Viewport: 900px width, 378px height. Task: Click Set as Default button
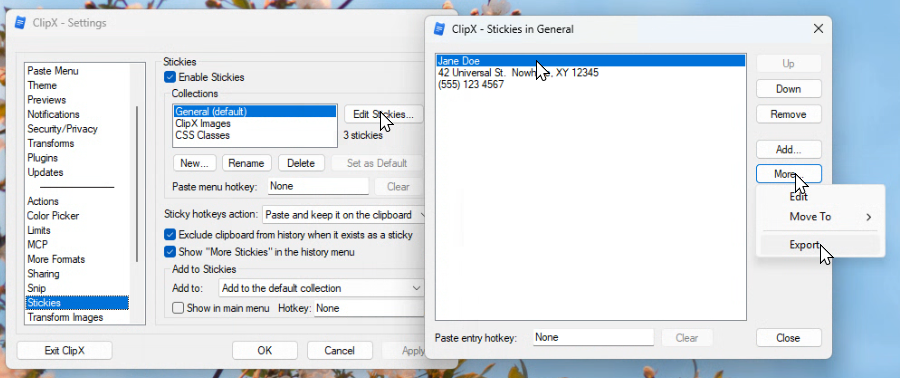[x=377, y=163]
